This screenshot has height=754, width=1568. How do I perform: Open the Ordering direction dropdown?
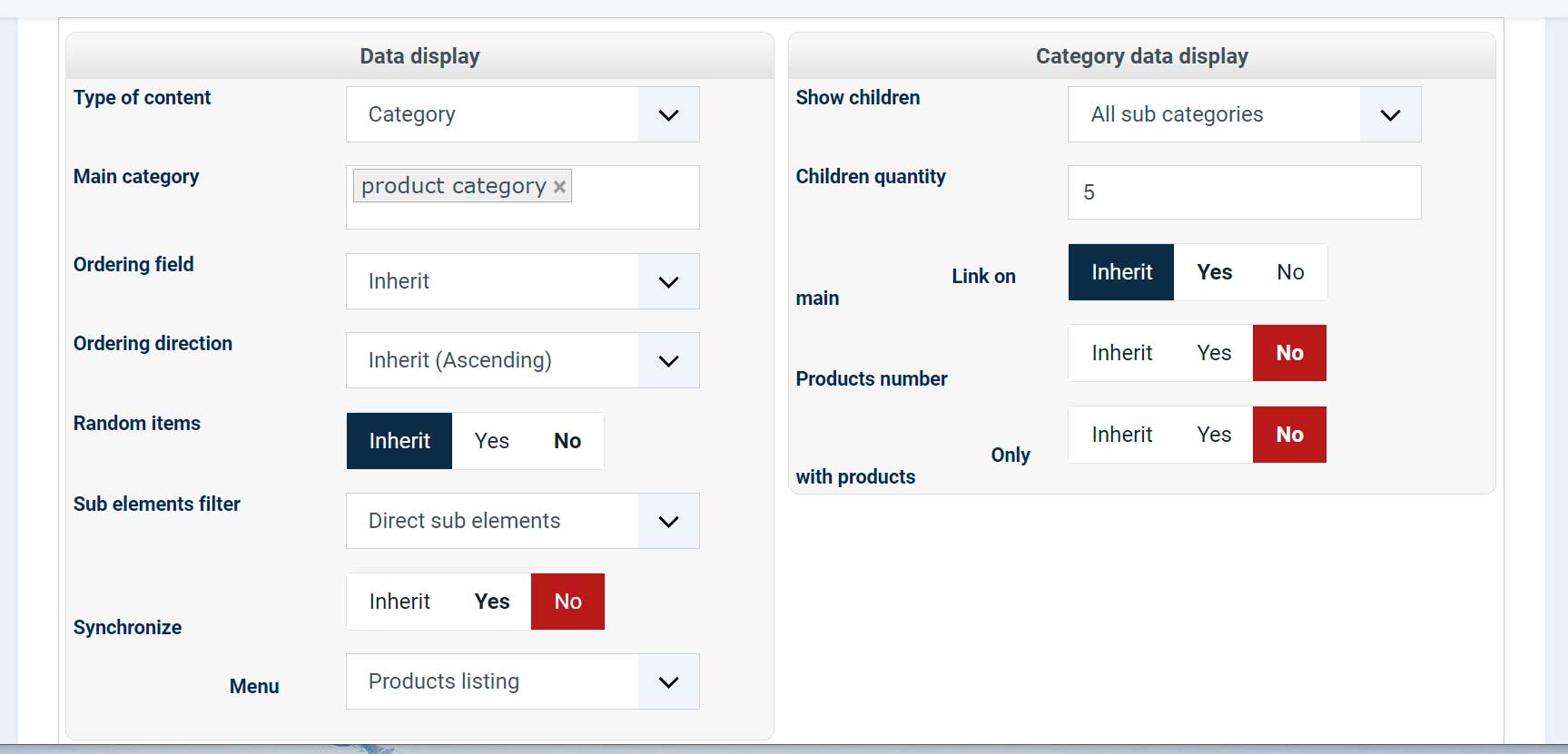[x=522, y=360]
